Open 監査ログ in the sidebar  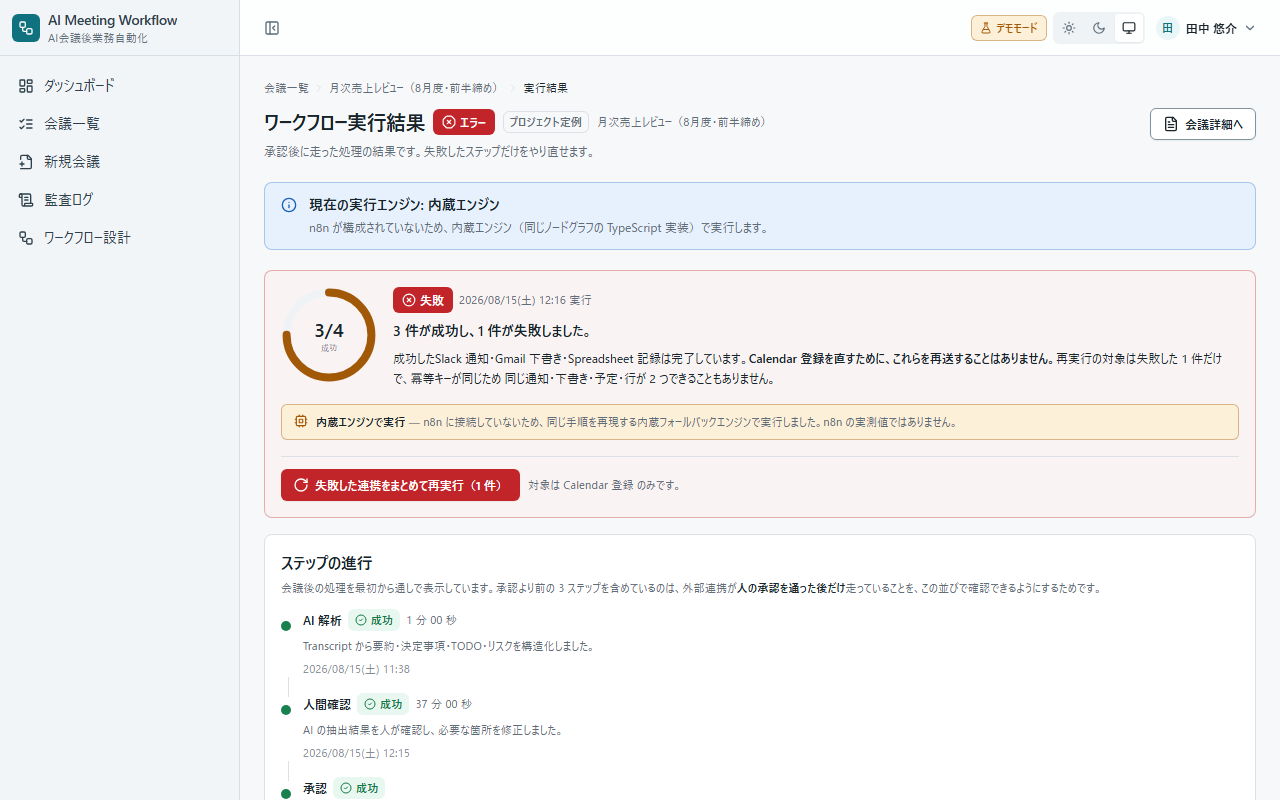coord(120,200)
